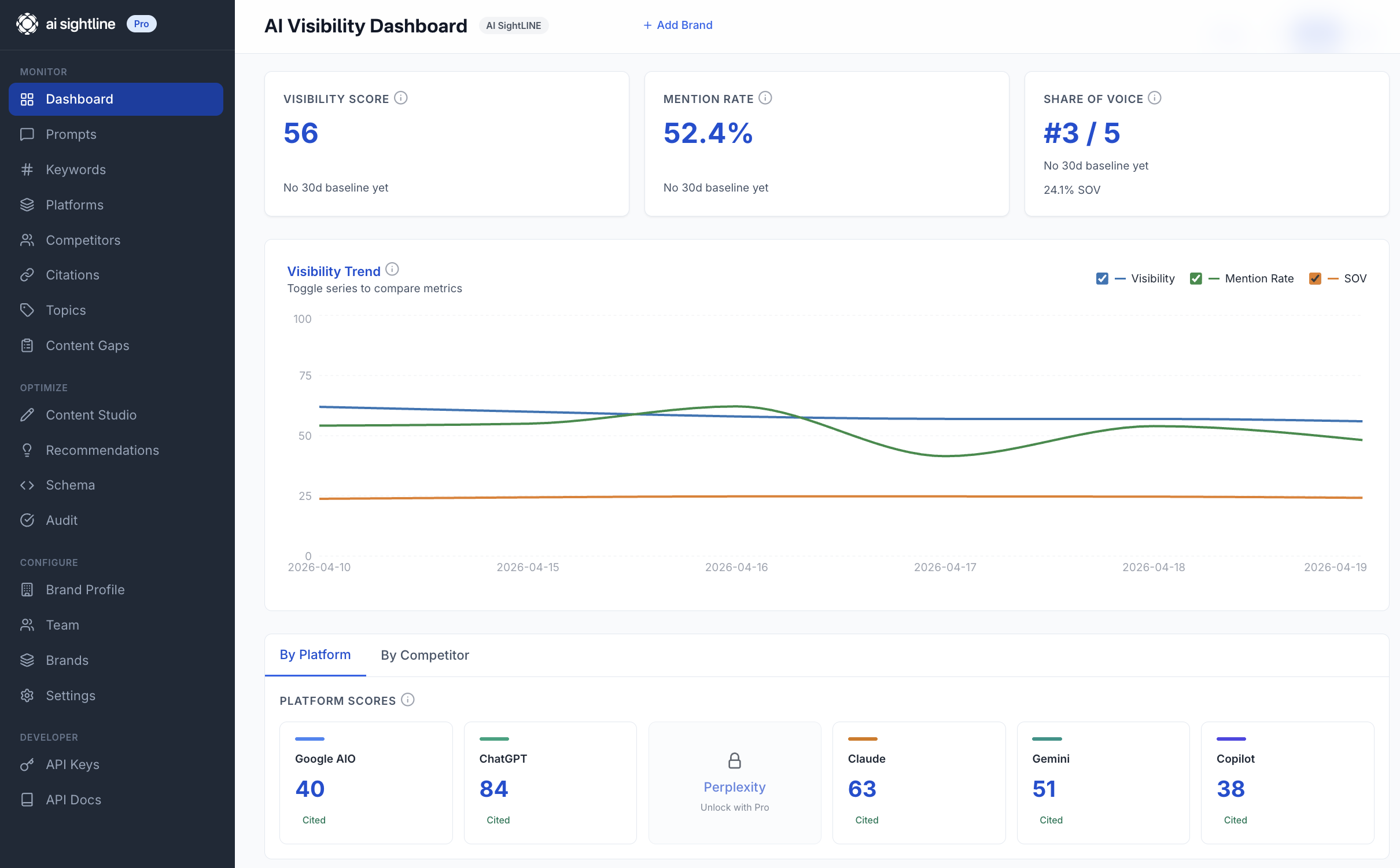Uncheck the Visibility series checkbox
This screenshot has height=868, width=1400.
[1102, 279]
